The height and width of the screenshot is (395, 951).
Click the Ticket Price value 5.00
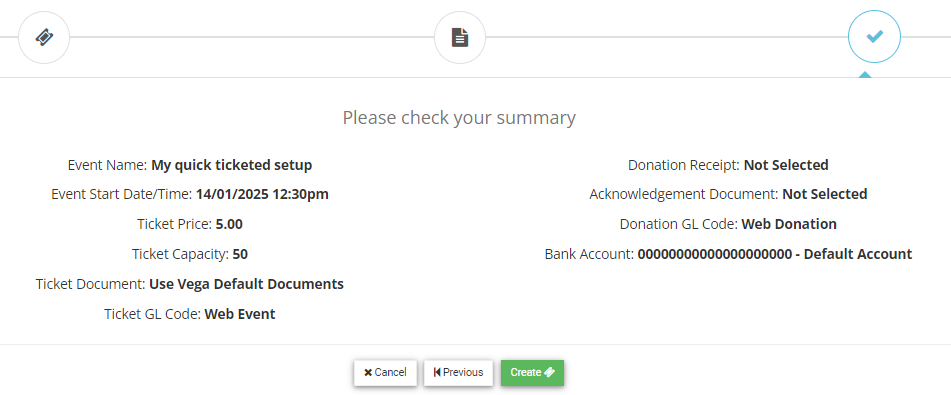pyautogui.click(x=229, y=225)
